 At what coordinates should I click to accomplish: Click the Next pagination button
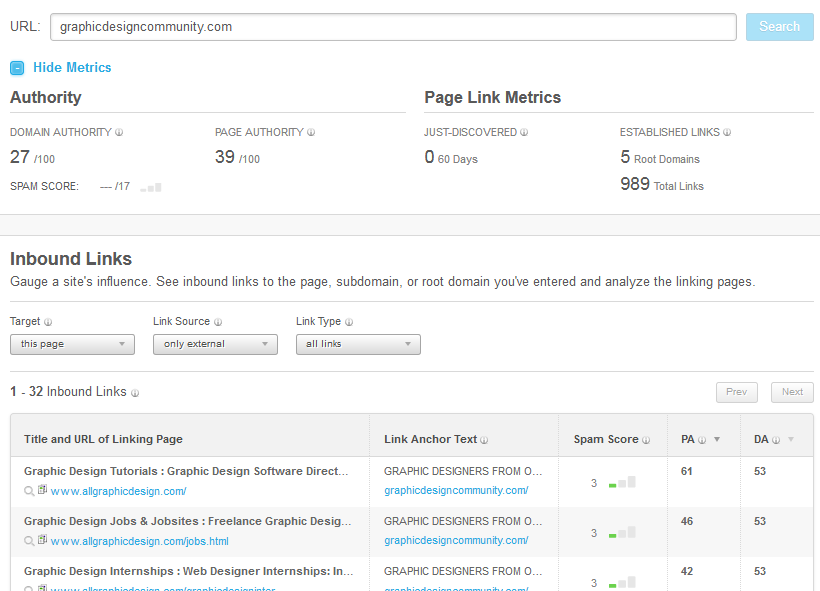pyautogui.click(x=792, y=392)
